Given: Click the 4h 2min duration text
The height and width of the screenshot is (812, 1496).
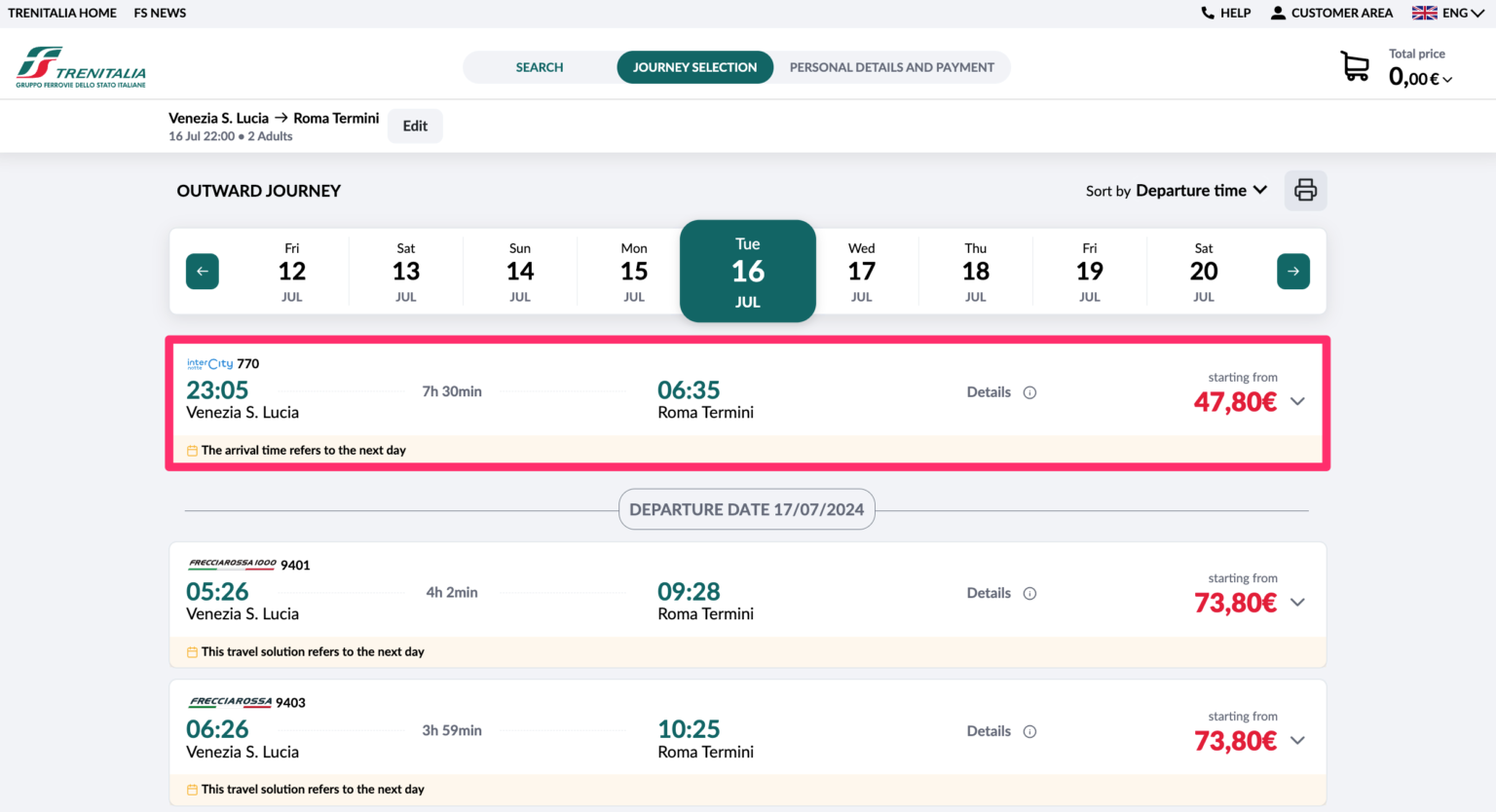Looking at the screenshot, I should pyautogui.click(x=452, y=592).
